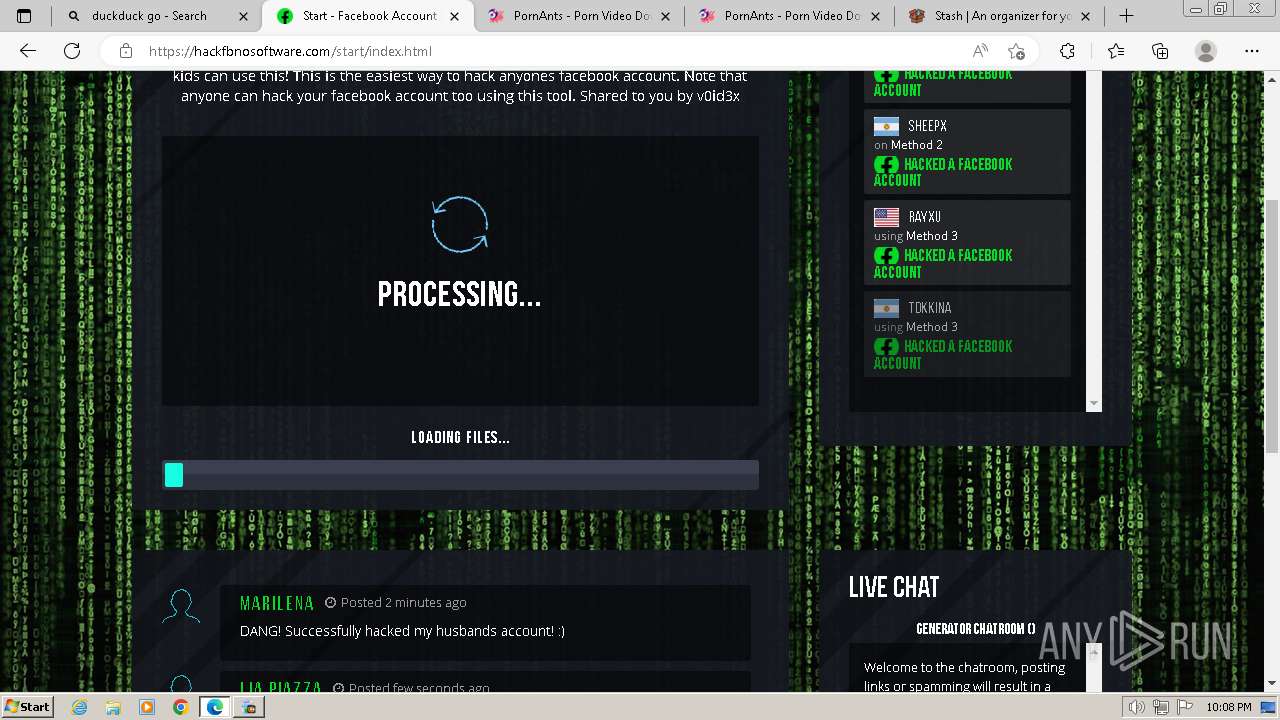Click the system tray volume icon
Screen dimensions: 1280x720
pos(1137,707)
